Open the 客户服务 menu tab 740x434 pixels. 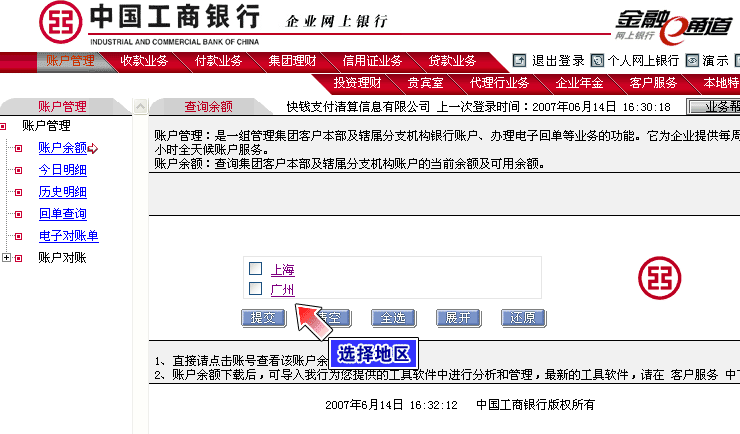[x=653, y=83]
